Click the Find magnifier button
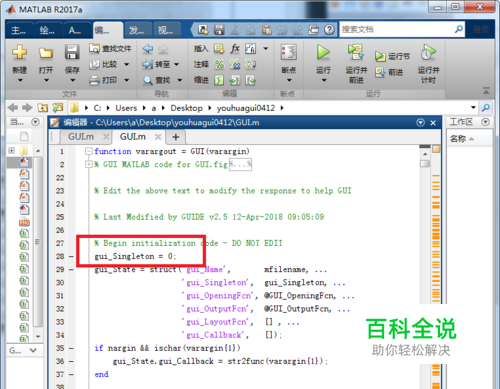The width and height of the screenshot is (500, 389). coord(157,80)
